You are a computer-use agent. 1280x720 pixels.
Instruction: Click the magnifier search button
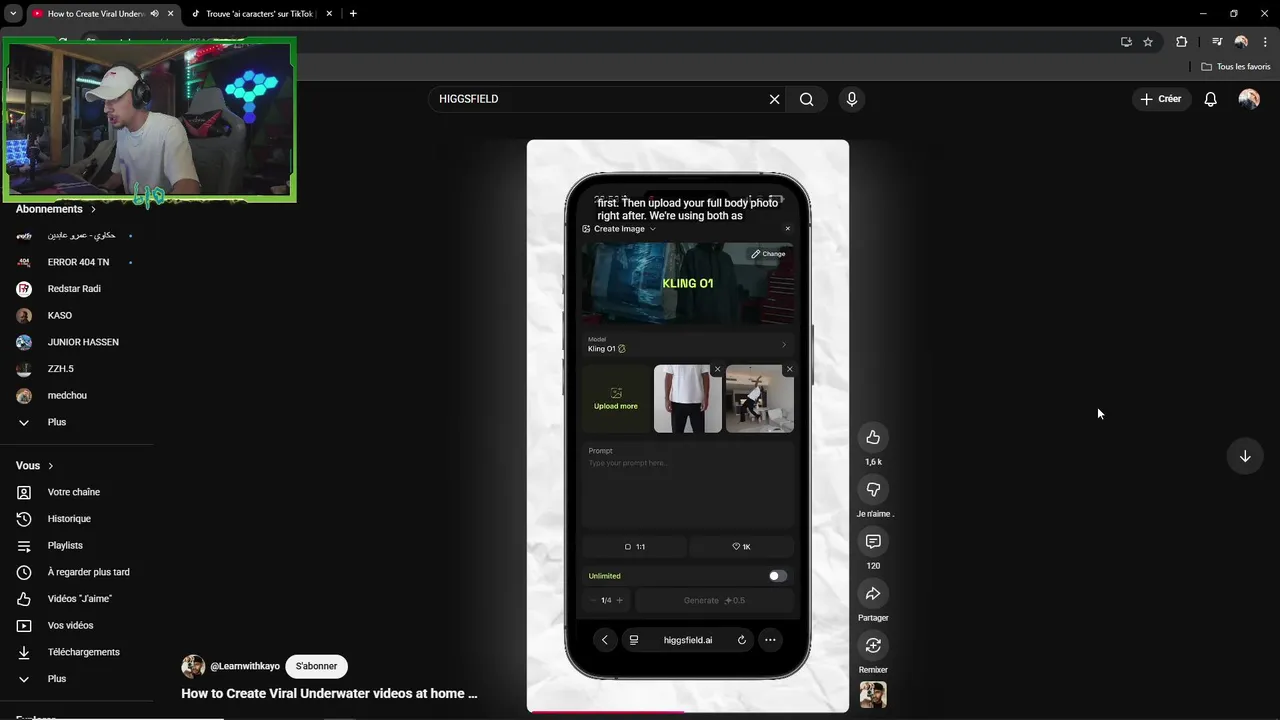pos(806,99)
